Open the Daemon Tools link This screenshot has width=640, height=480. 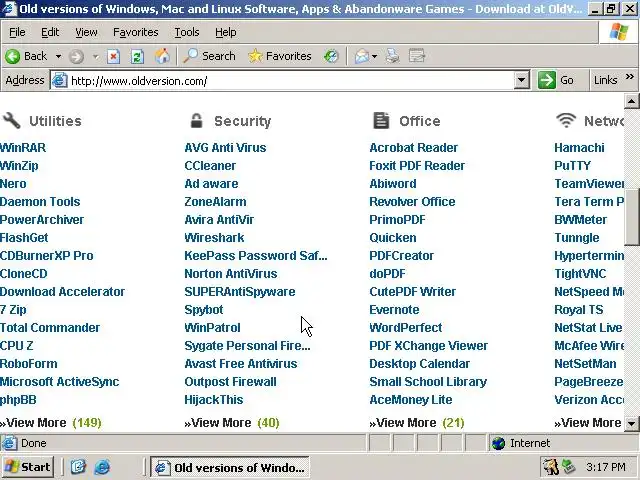pyautogui.click(x=40, y=201)
